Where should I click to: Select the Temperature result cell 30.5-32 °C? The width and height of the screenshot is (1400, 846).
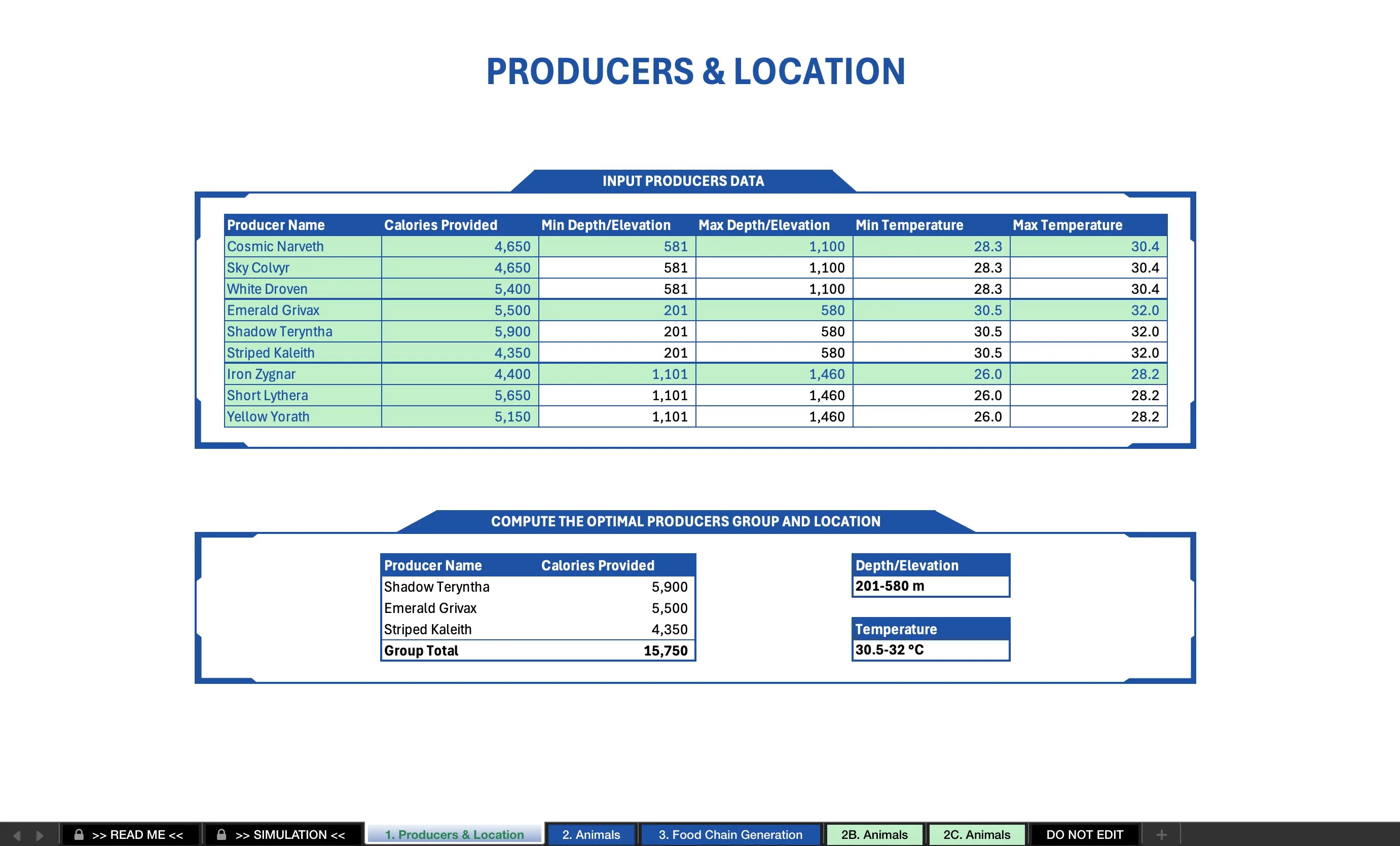pyautogui.click(x=930, y=649)
